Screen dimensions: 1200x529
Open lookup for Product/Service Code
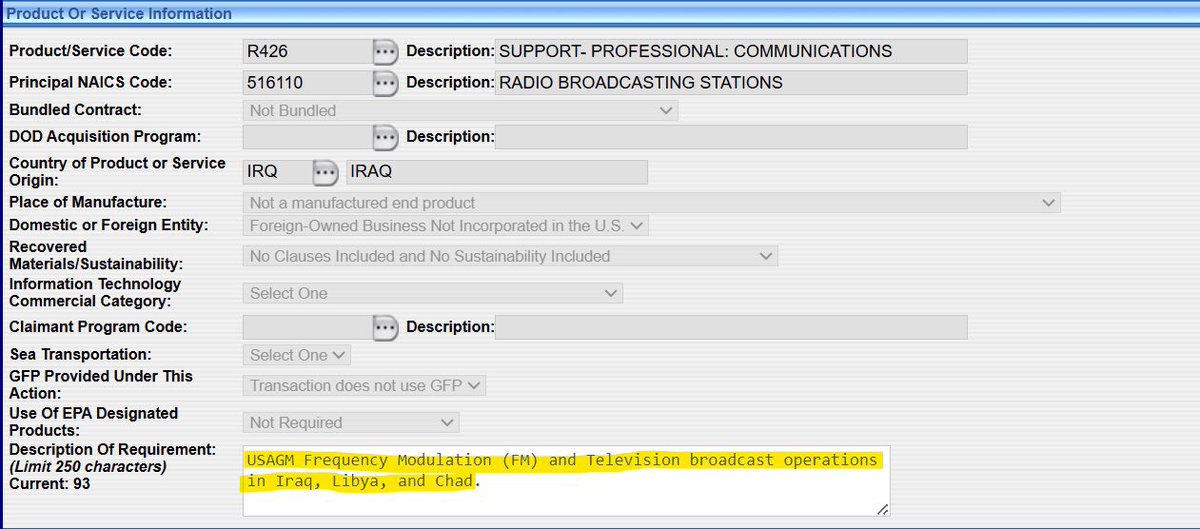[386, 51]
